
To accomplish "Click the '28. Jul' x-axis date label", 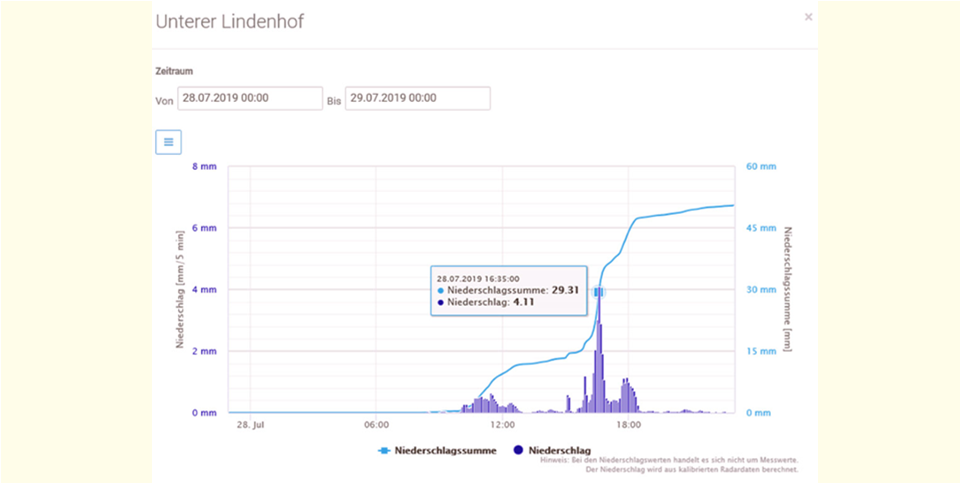I will (x=249, y=424).
